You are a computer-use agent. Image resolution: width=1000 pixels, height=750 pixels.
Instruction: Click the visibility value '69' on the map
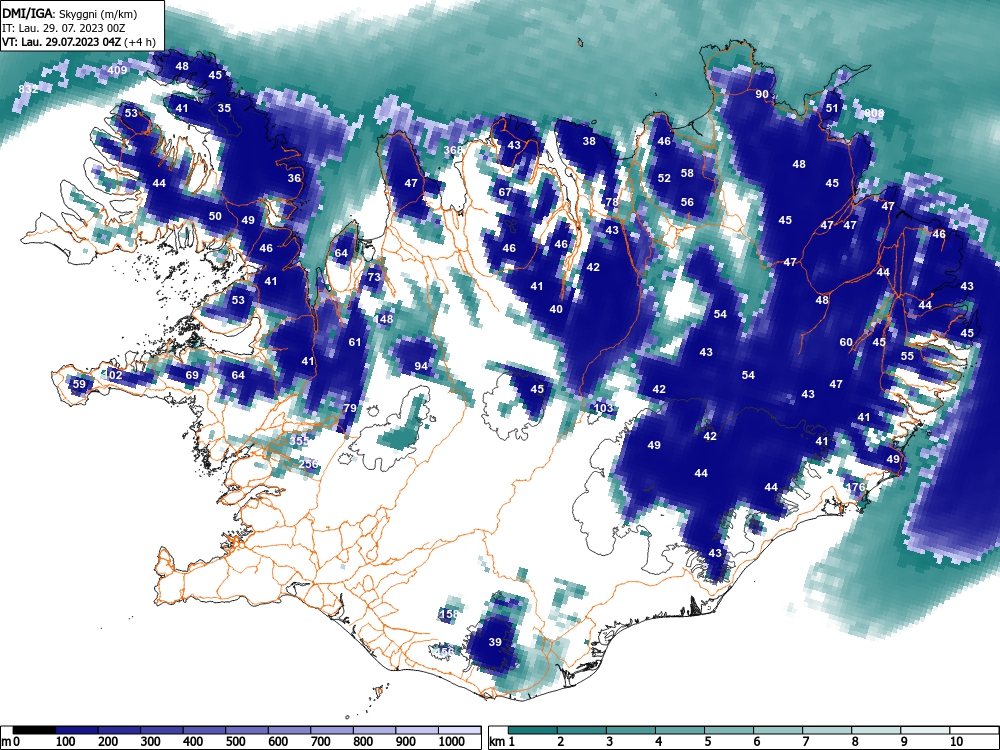pyautogui.click(x=192, y=375)
